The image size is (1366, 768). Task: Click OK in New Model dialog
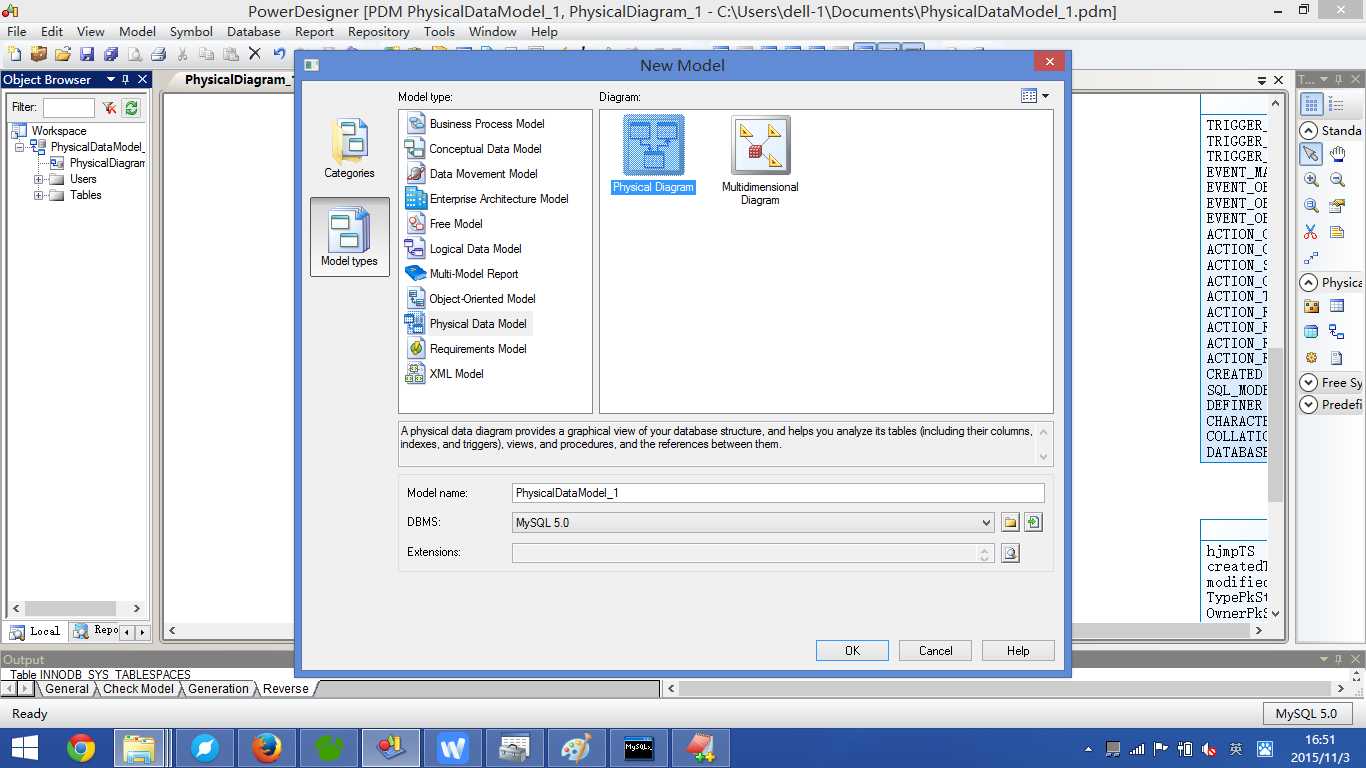pyautogui.click(x=852, y=650)
